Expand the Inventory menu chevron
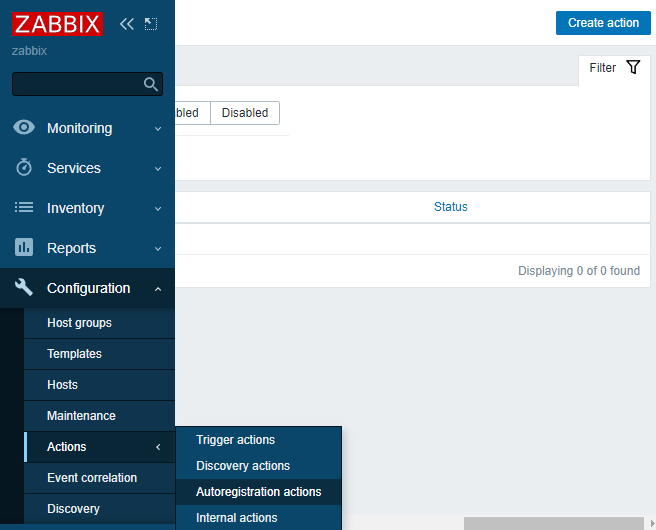Image resolution: width=656 pixels, height=530 pixels. [158, 209]
